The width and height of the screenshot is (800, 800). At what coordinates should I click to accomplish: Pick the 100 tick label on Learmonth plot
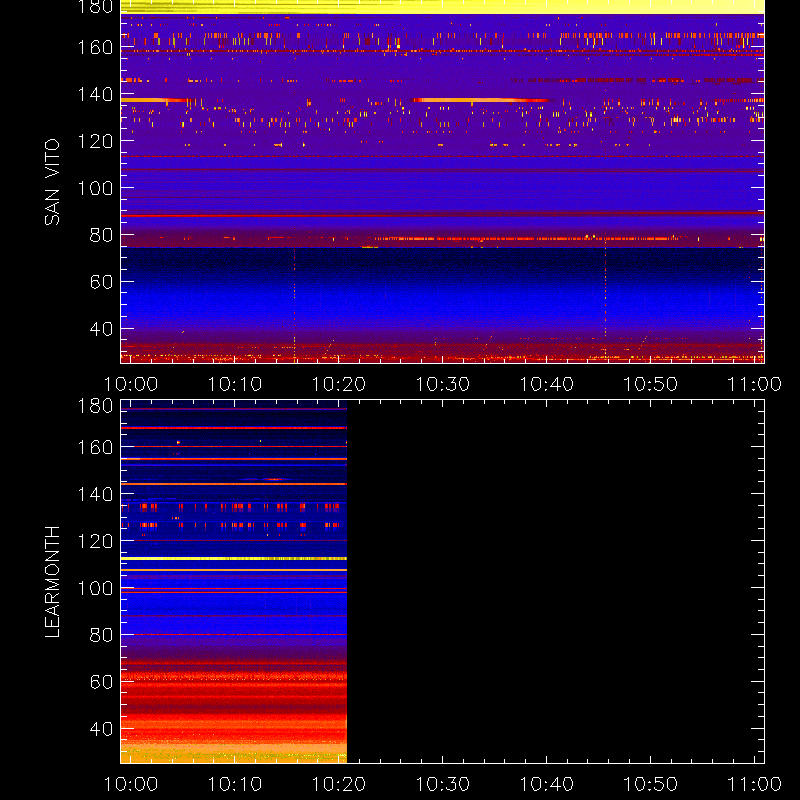95,588
